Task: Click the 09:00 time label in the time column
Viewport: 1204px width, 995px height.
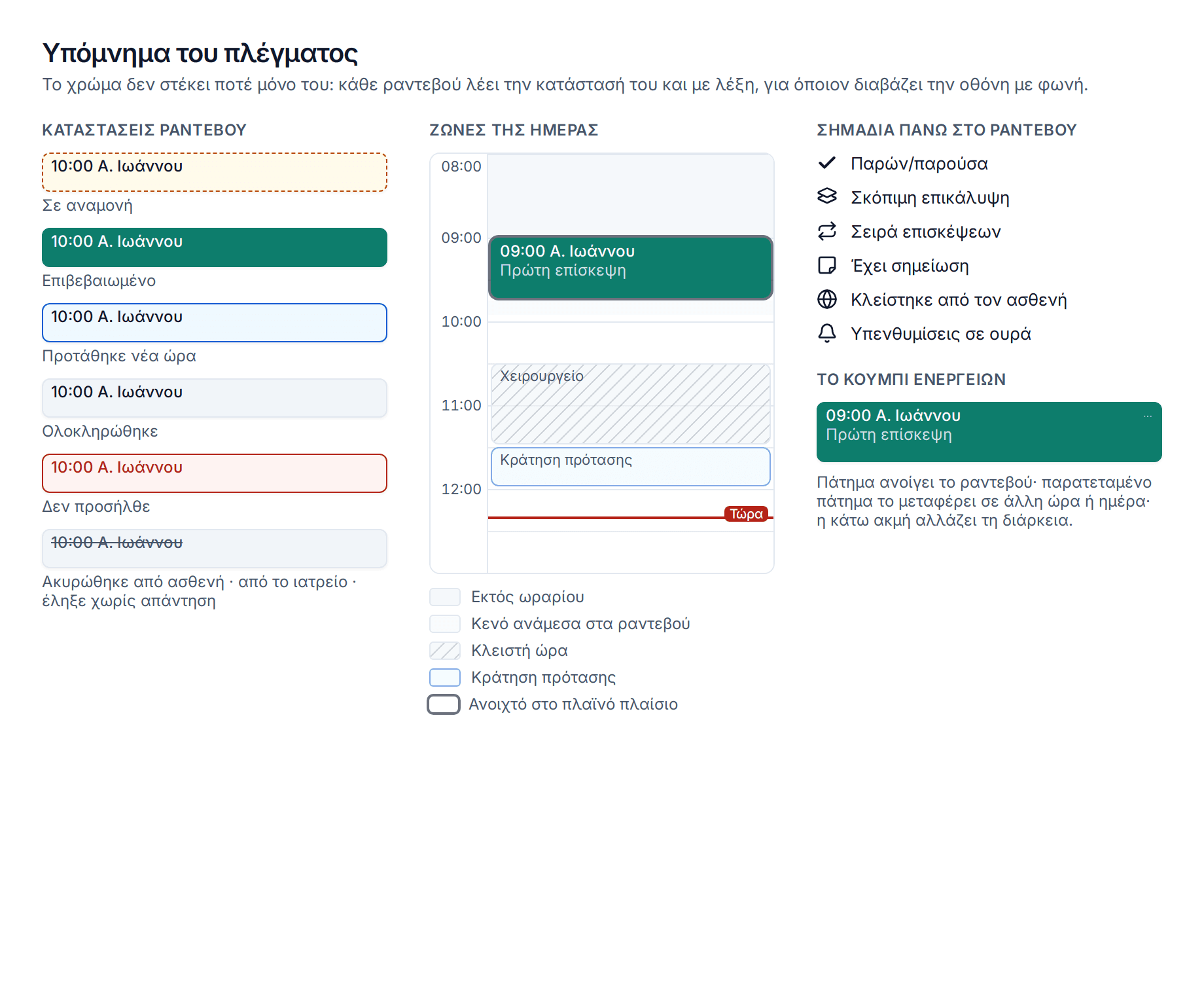Action: [461, 238]
